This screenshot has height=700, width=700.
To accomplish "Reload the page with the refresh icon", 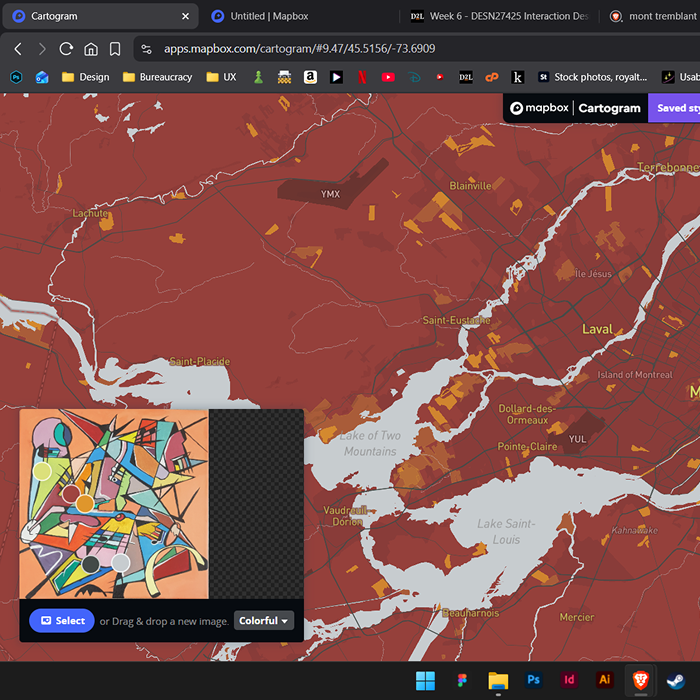I will point(66,49).
